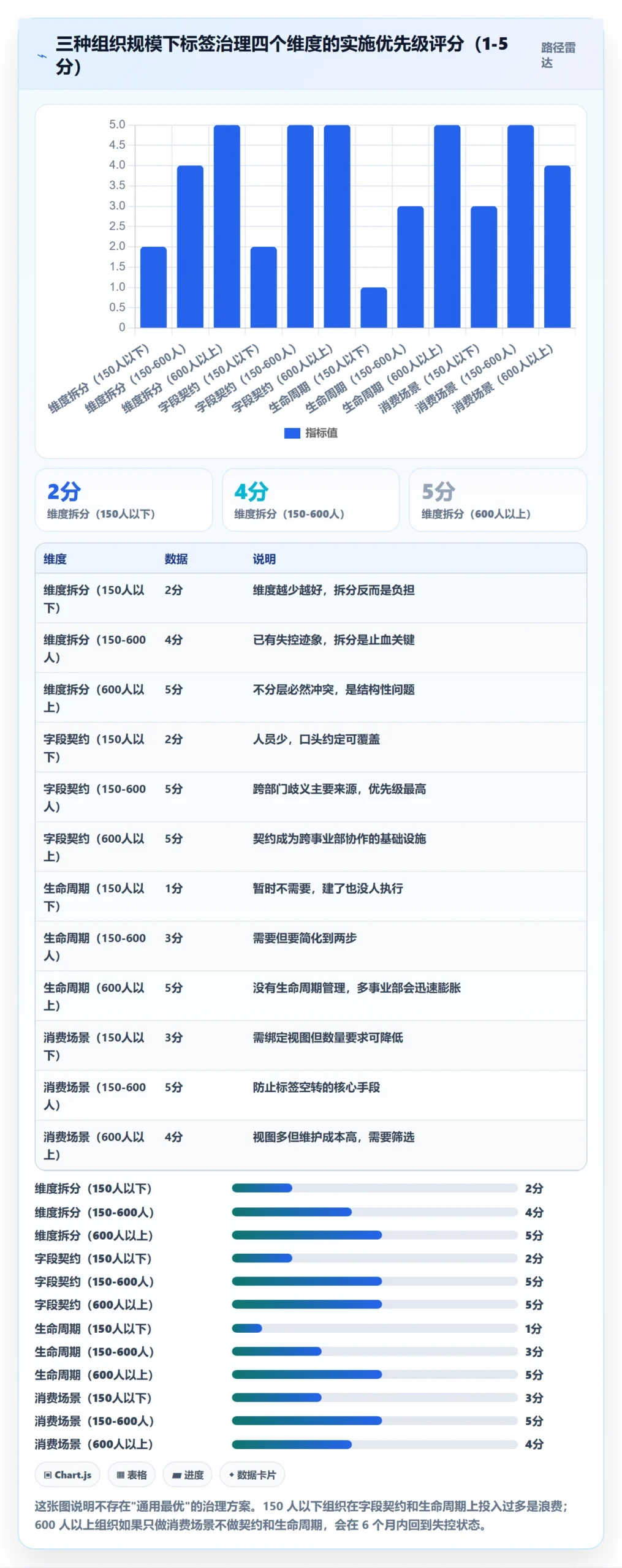Click the progress bar for 消费场景（600人以上）
The height and width of the screenshot is (1568, 622).
tap(374, 1444)
